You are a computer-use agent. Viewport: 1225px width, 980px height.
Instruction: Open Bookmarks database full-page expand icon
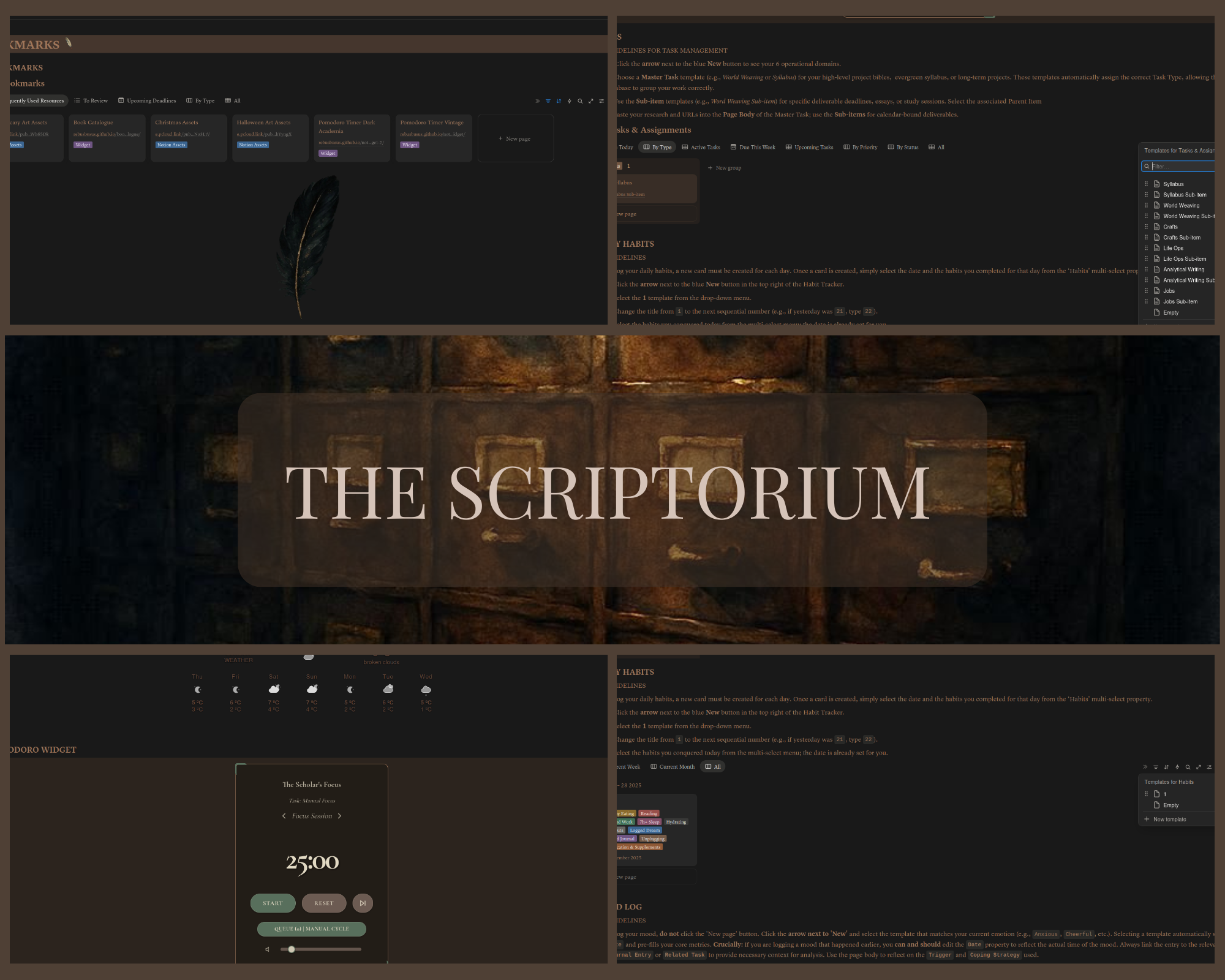point(590,101)
